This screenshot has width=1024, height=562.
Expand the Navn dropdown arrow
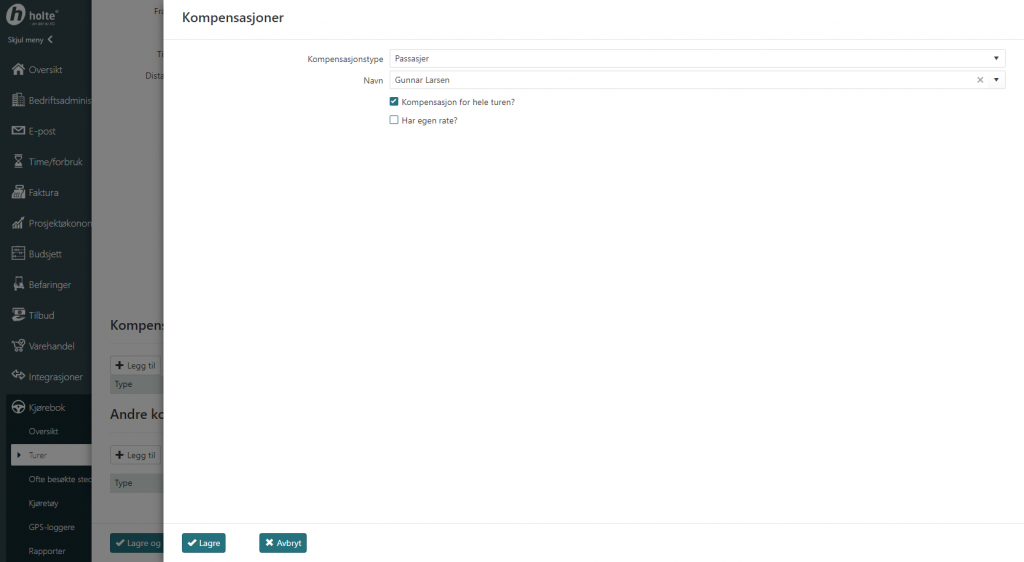[996, 80]
